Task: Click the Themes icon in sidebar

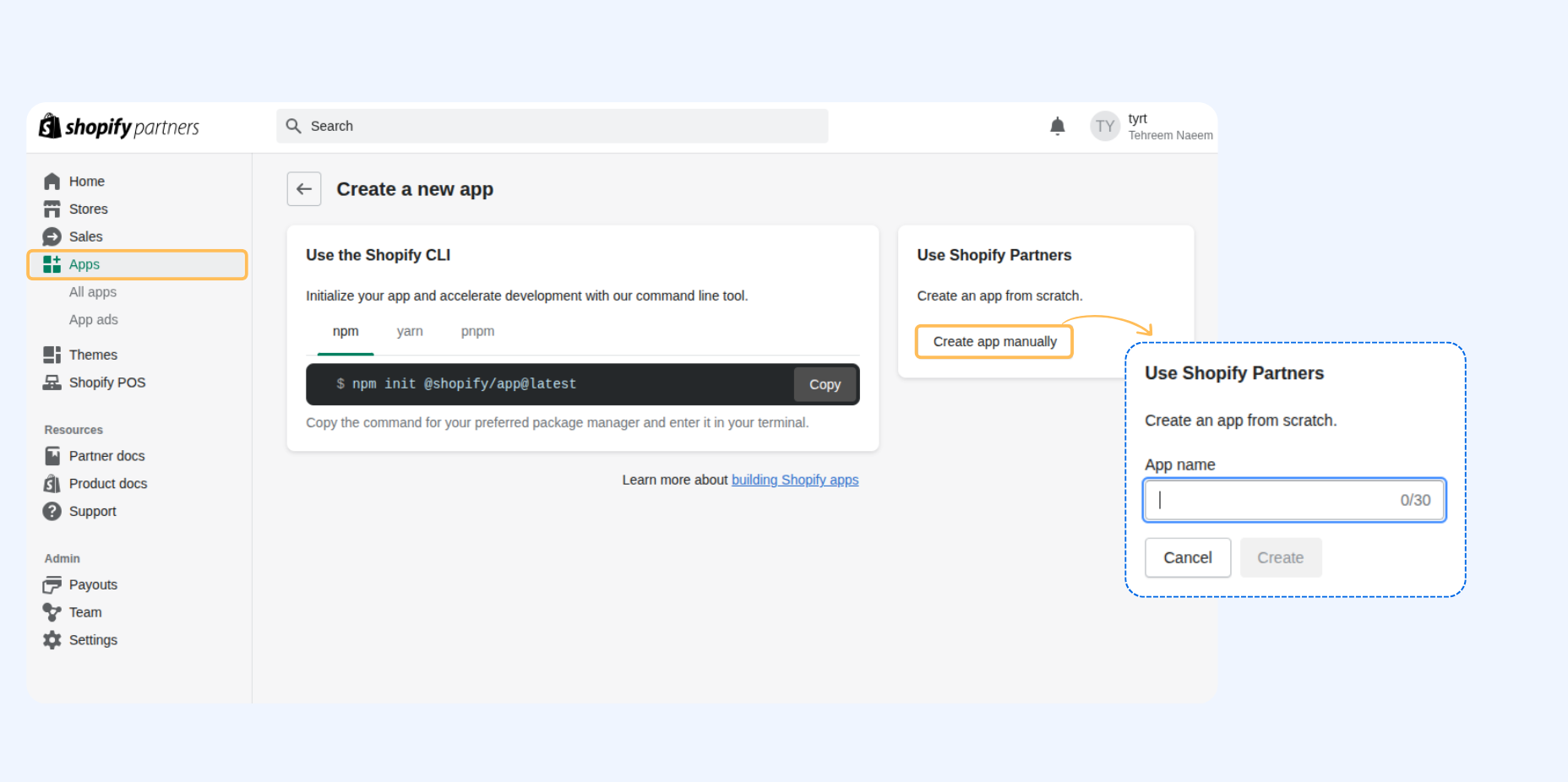Action: coord(52,355)
